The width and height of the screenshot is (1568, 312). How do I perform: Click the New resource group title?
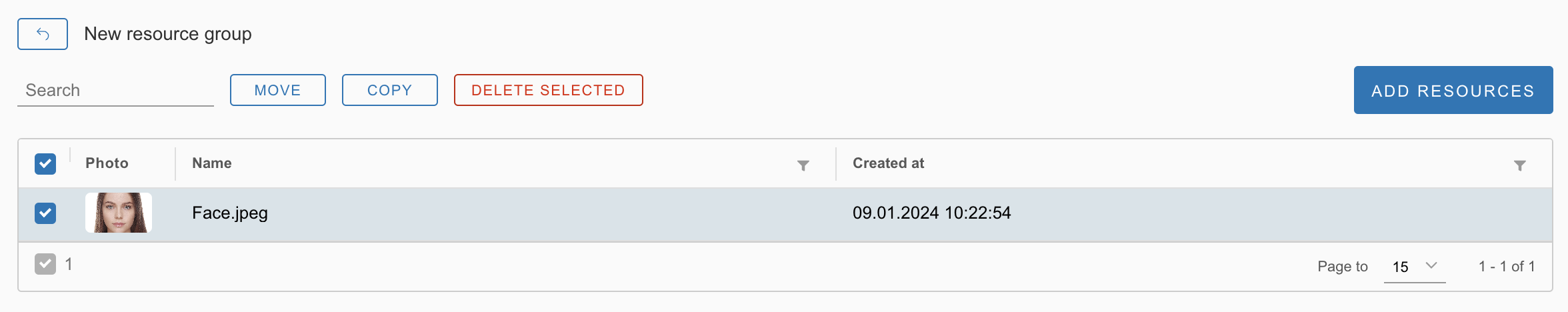point(168,34)
